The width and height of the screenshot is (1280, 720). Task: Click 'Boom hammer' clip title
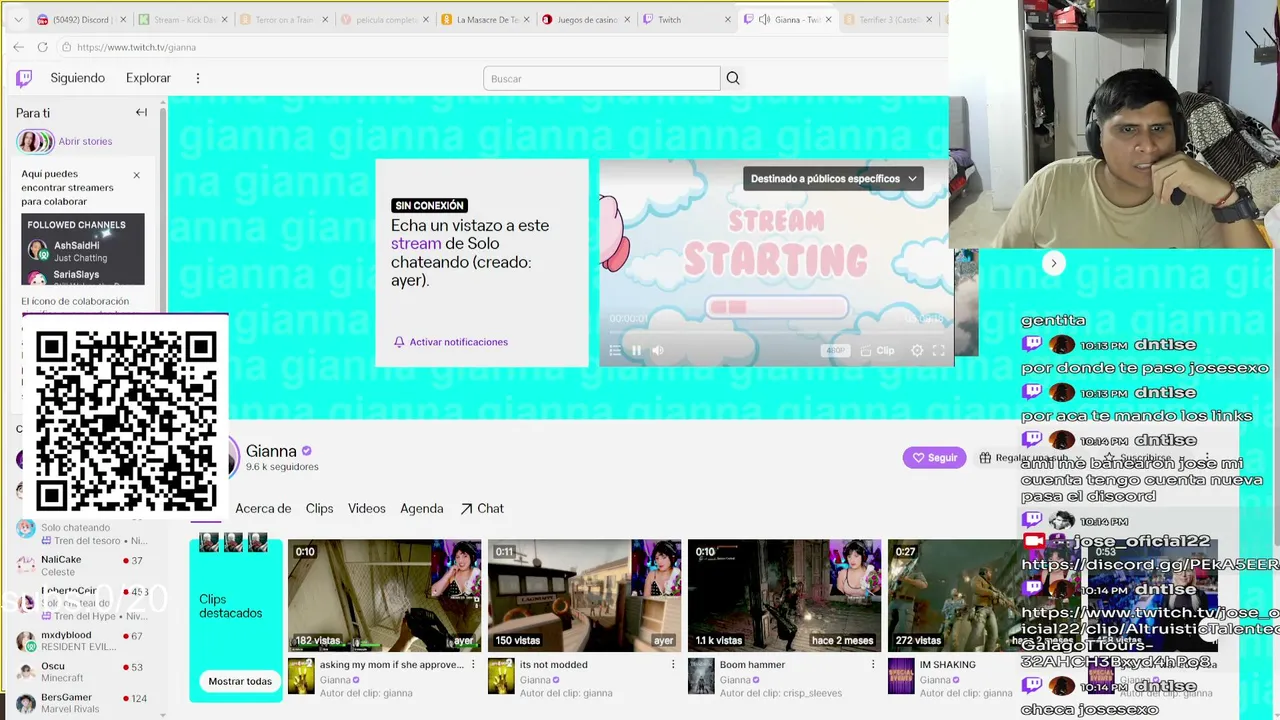click(752, 664)
